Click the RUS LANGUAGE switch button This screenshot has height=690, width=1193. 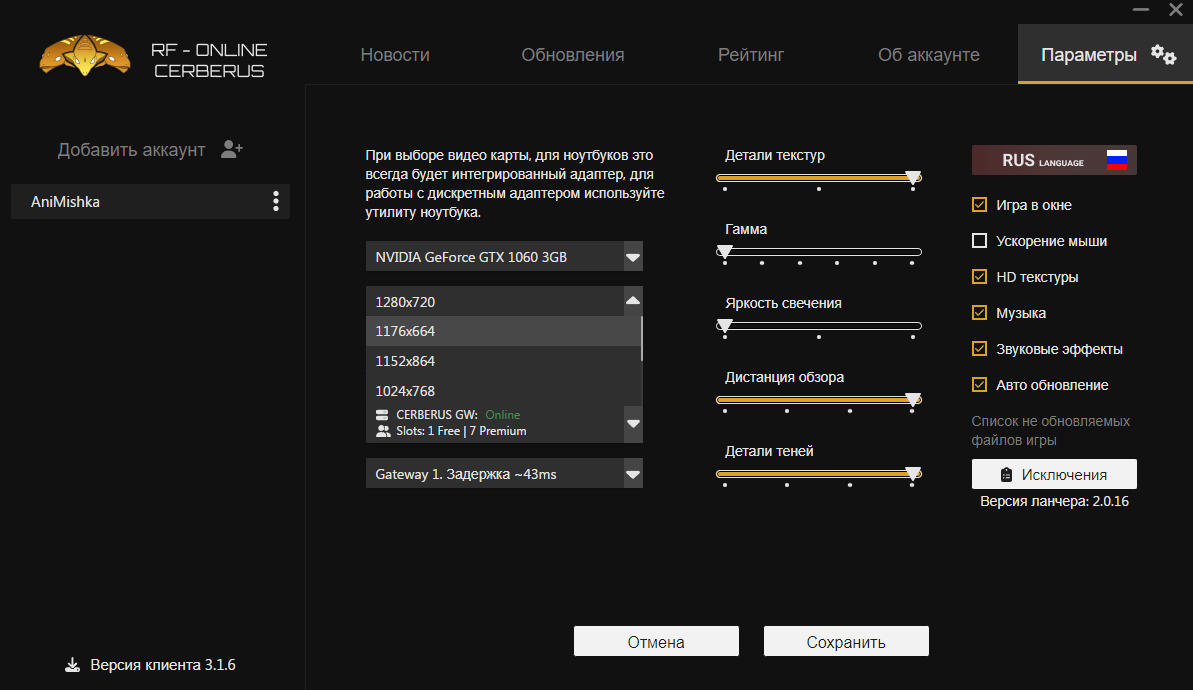(1054, 160)
